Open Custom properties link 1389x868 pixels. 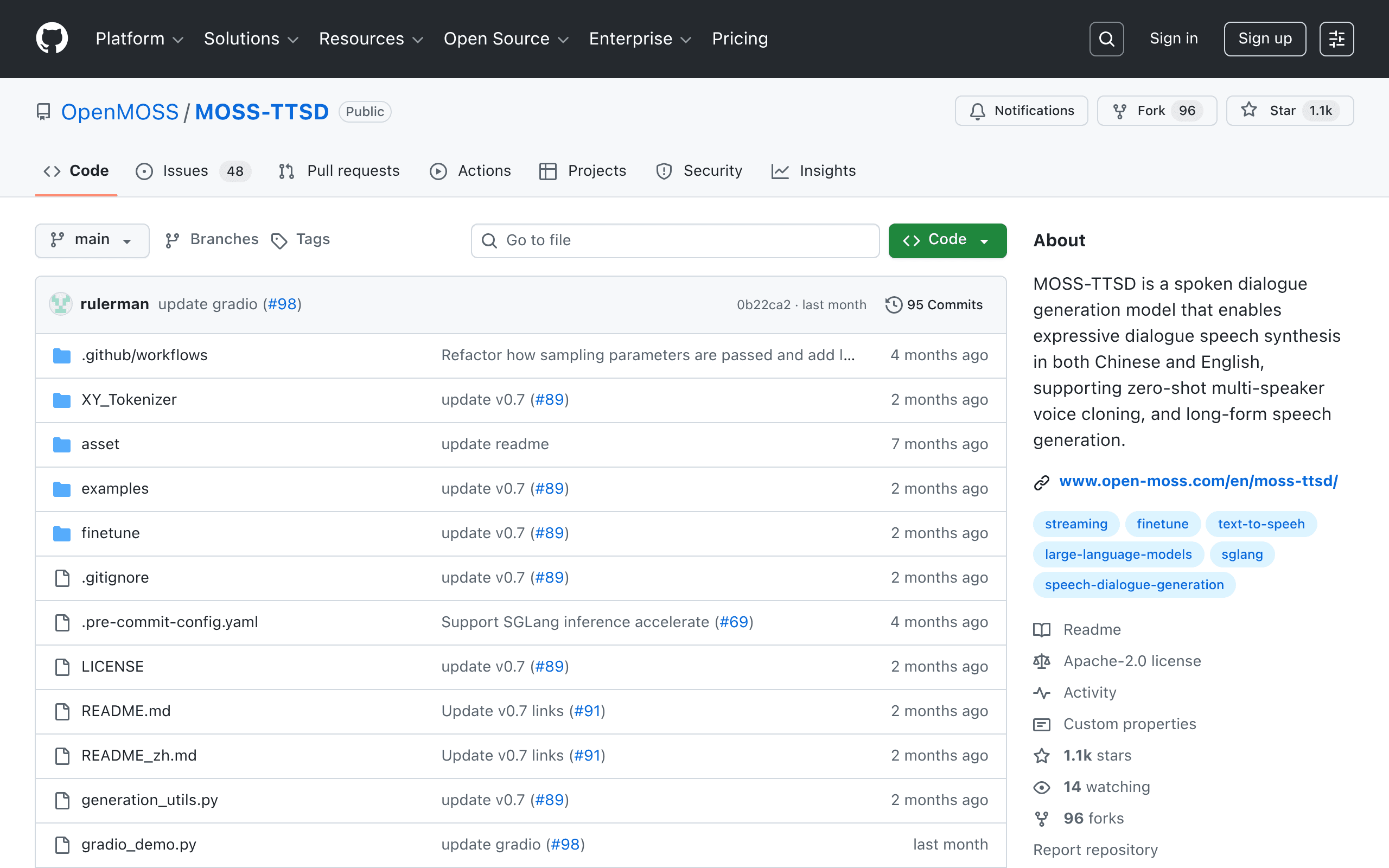coord(1130,724)
